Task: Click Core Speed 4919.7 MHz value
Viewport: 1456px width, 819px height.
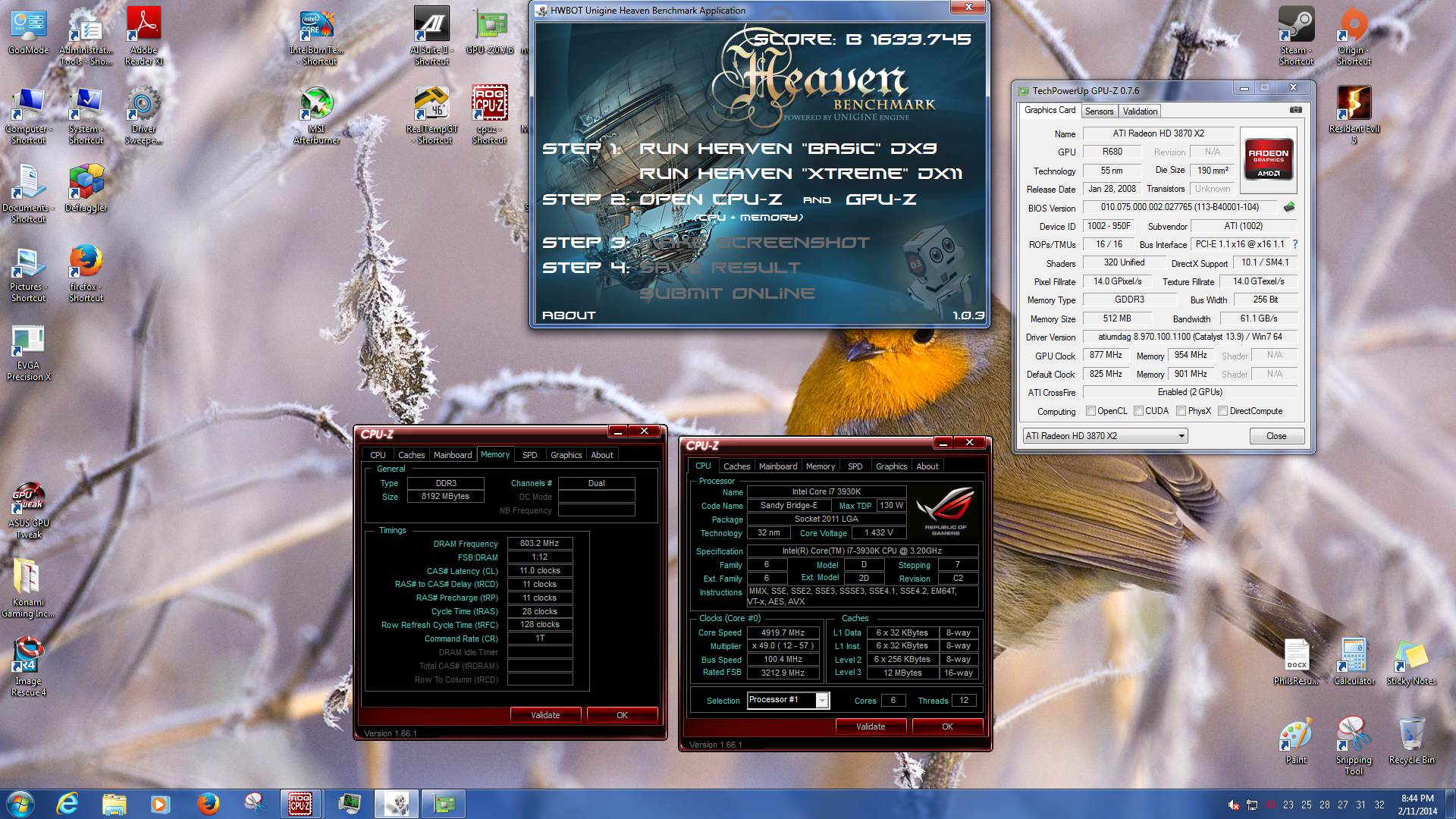Action: tap(783, 632)
